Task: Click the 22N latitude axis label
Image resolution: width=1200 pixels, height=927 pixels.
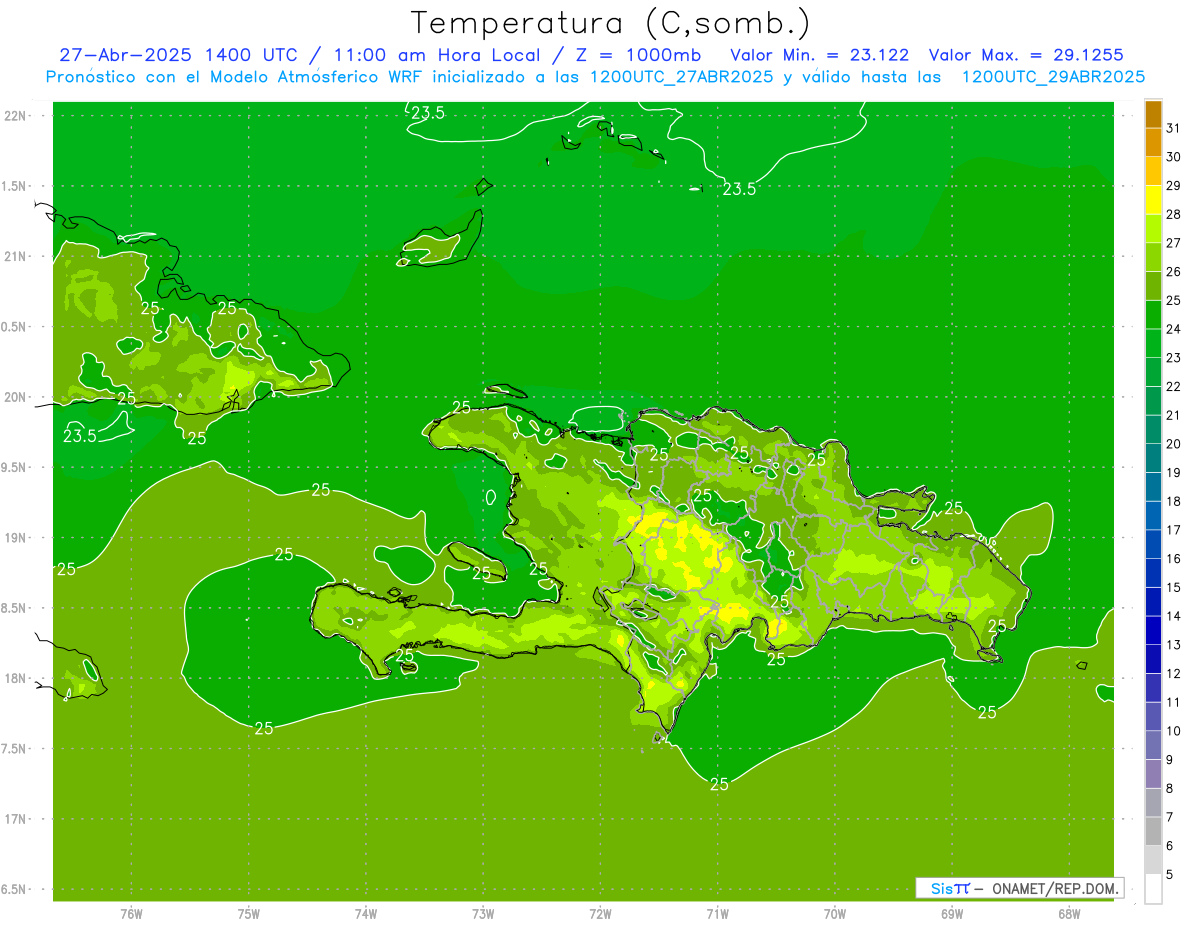Action: click(17, 116)
